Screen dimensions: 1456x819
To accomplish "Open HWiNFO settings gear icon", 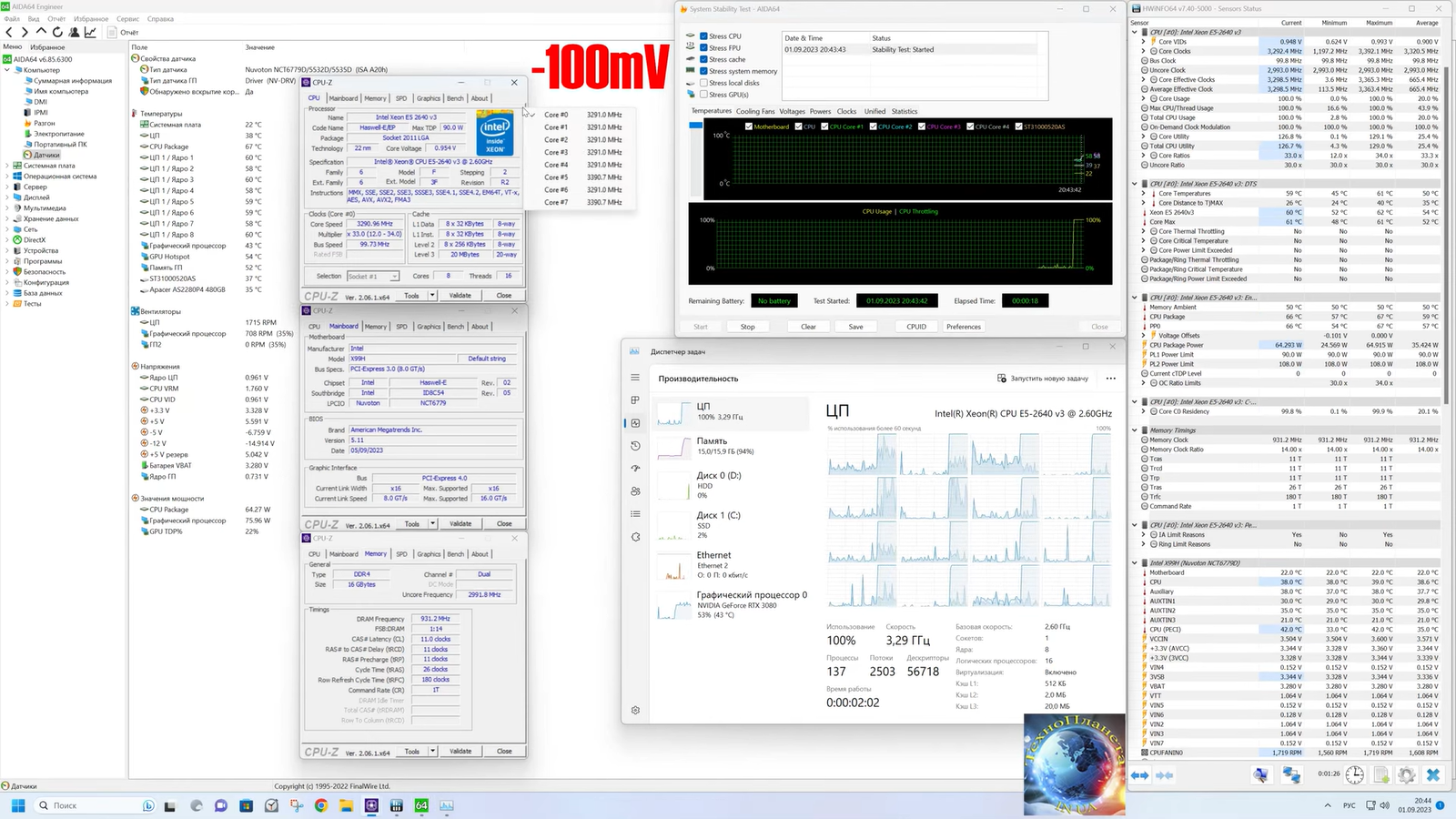I will pos(1407,775).
